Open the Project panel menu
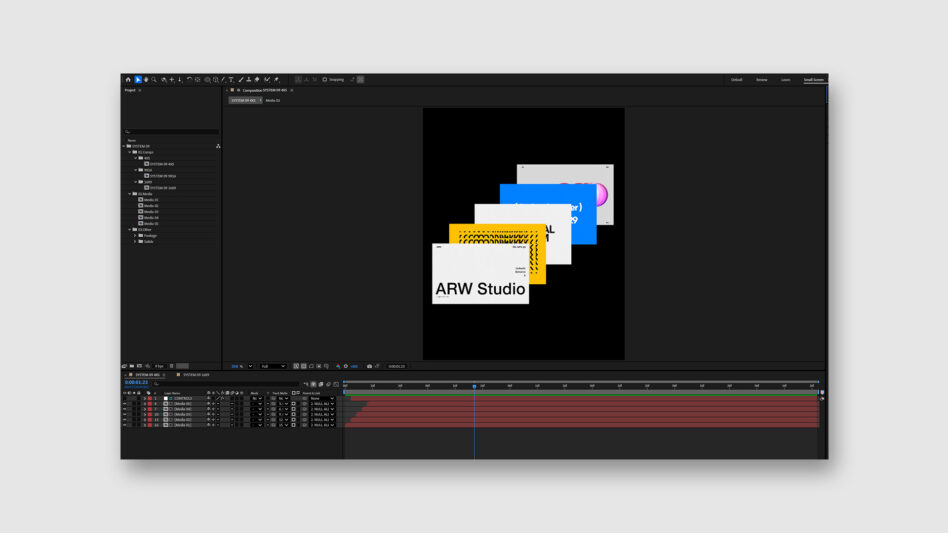 point(140,90)
